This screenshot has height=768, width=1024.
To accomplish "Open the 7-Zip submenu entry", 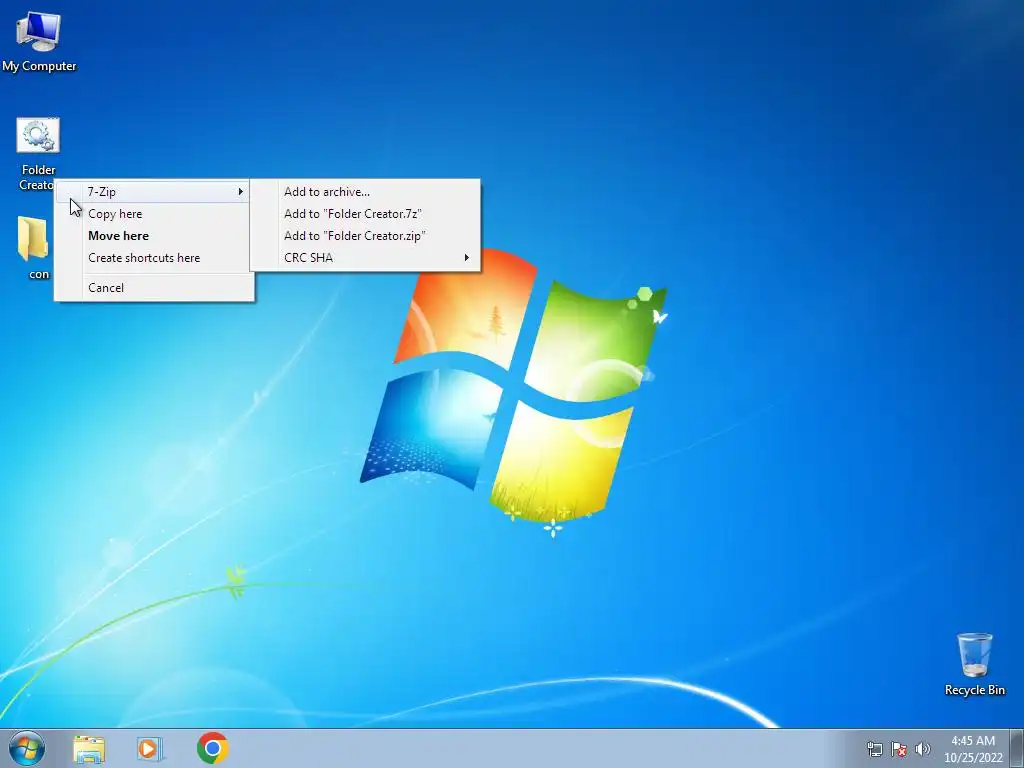I will tap(153, 191).
